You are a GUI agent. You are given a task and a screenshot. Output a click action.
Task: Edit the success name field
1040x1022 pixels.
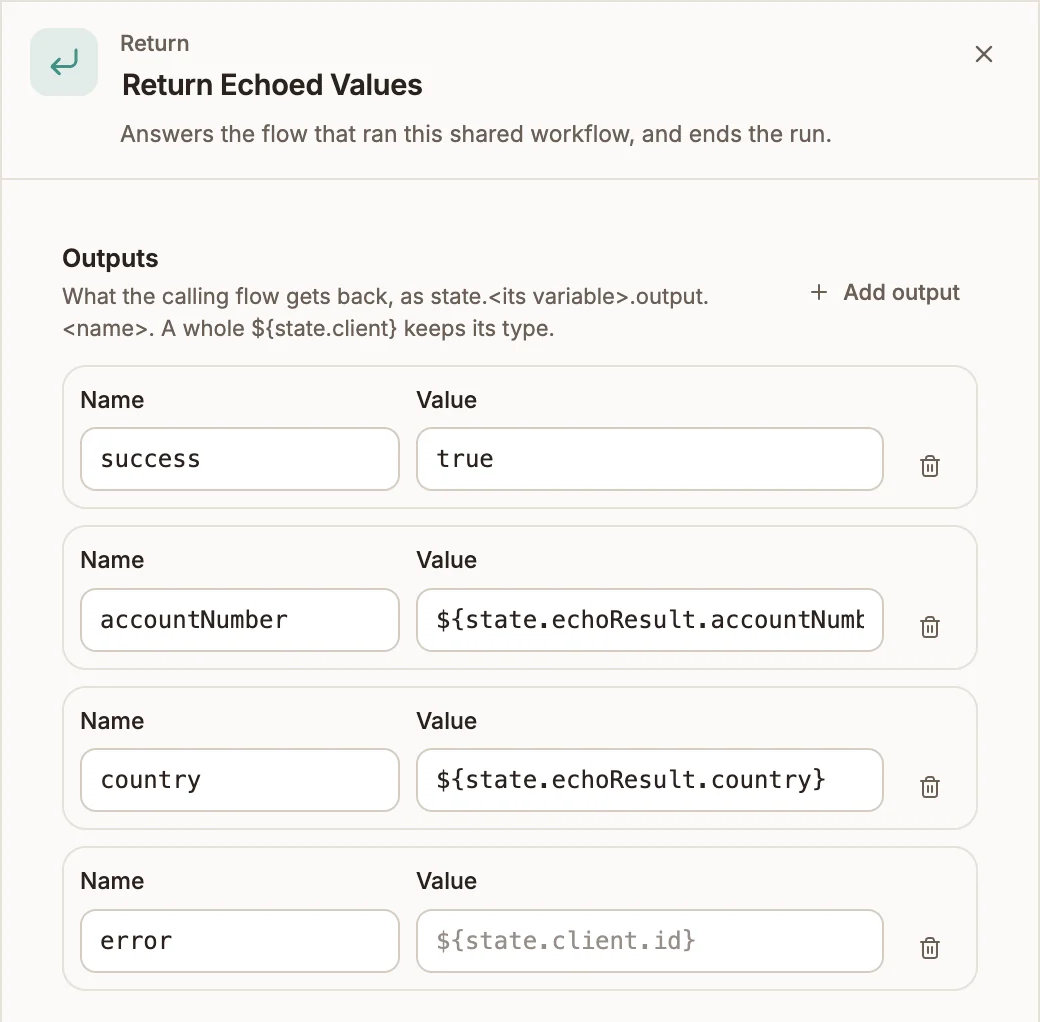239,459
